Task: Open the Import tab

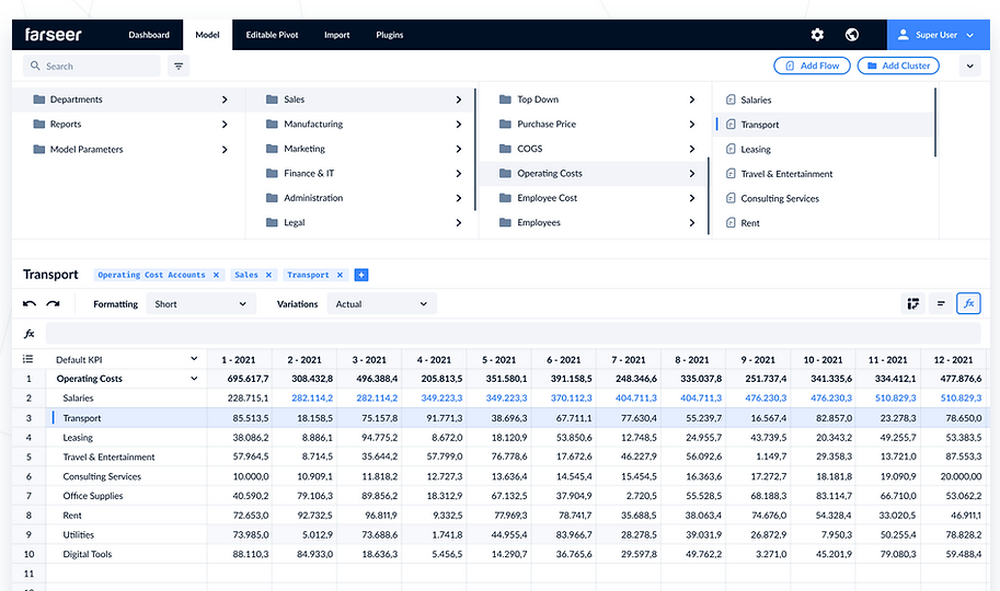Action: (x=337, y=35)
